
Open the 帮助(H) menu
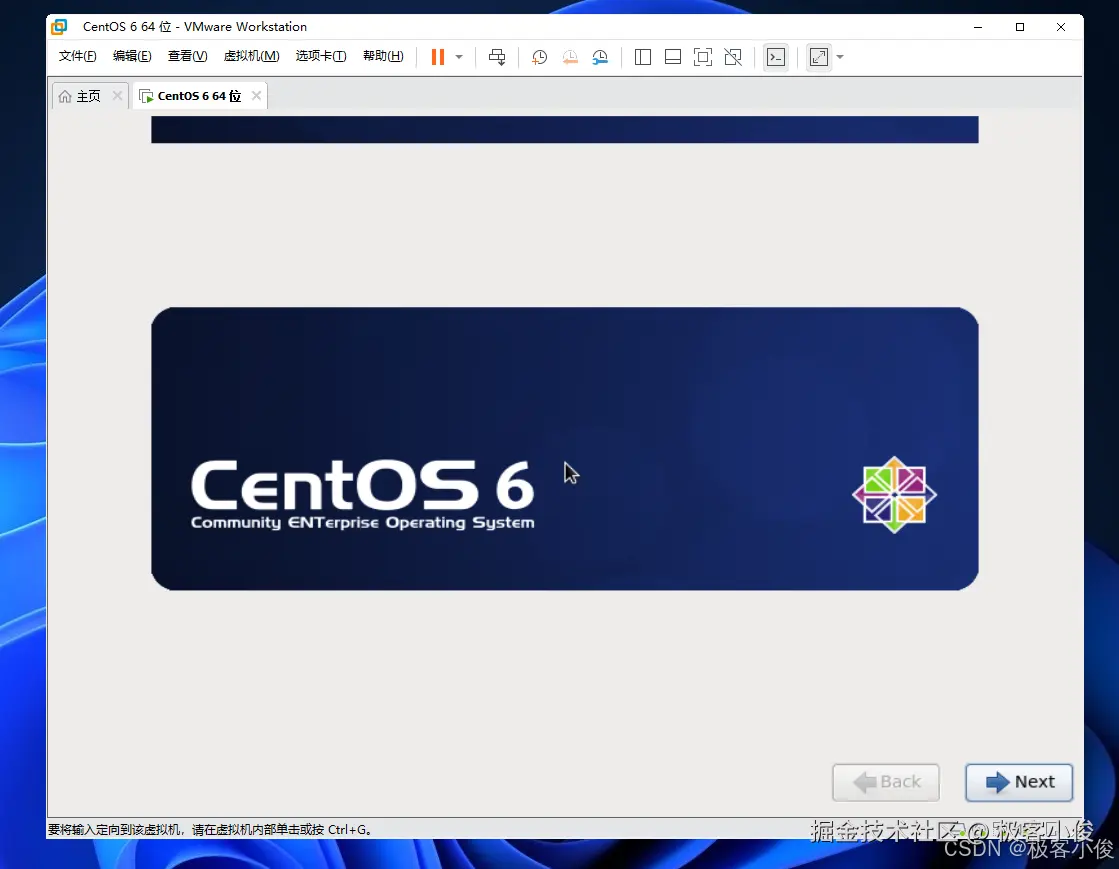(383, 56)
